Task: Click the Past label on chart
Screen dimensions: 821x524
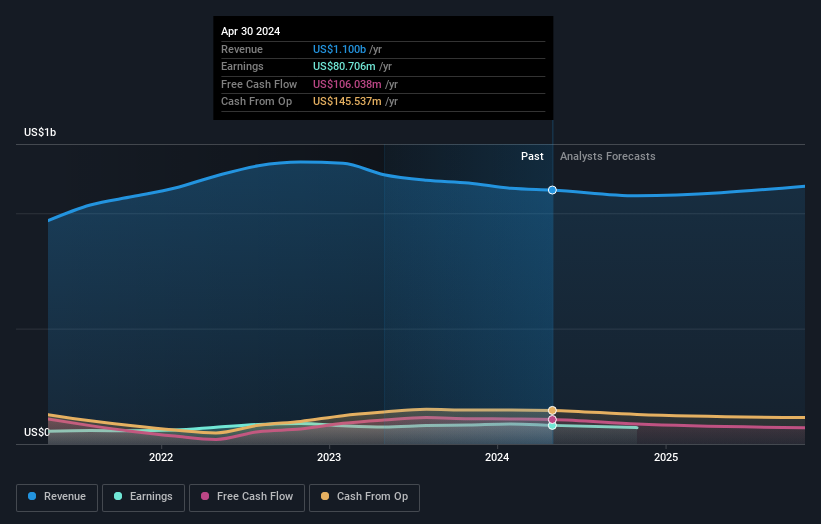Action: [x=532, y=156]
